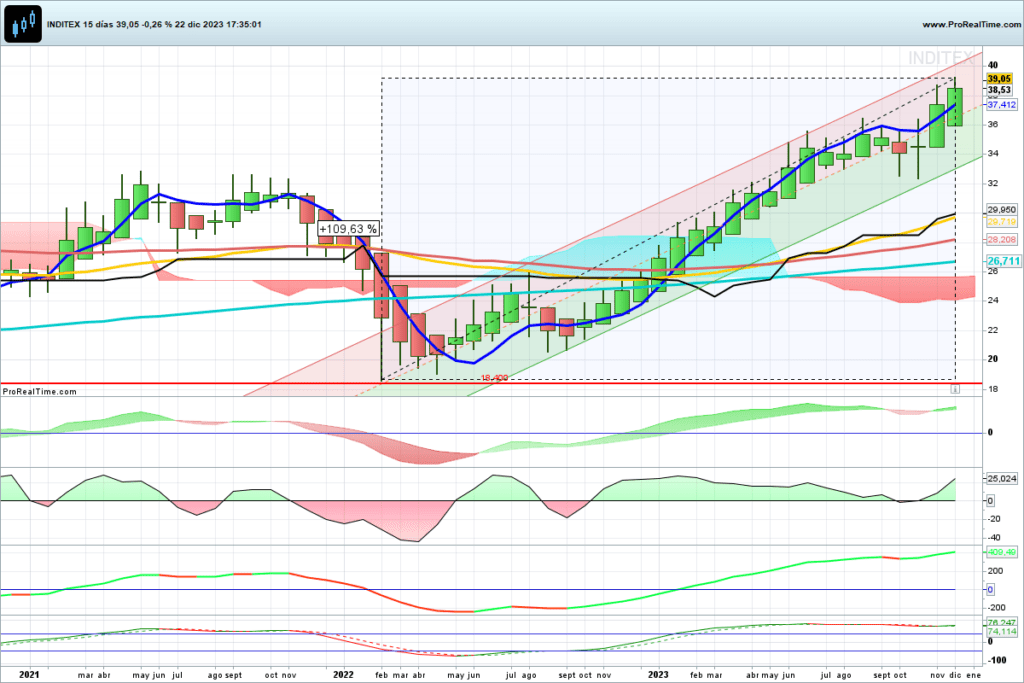Click the cyan 26,711 average value label

click(x=1003, y=261)
